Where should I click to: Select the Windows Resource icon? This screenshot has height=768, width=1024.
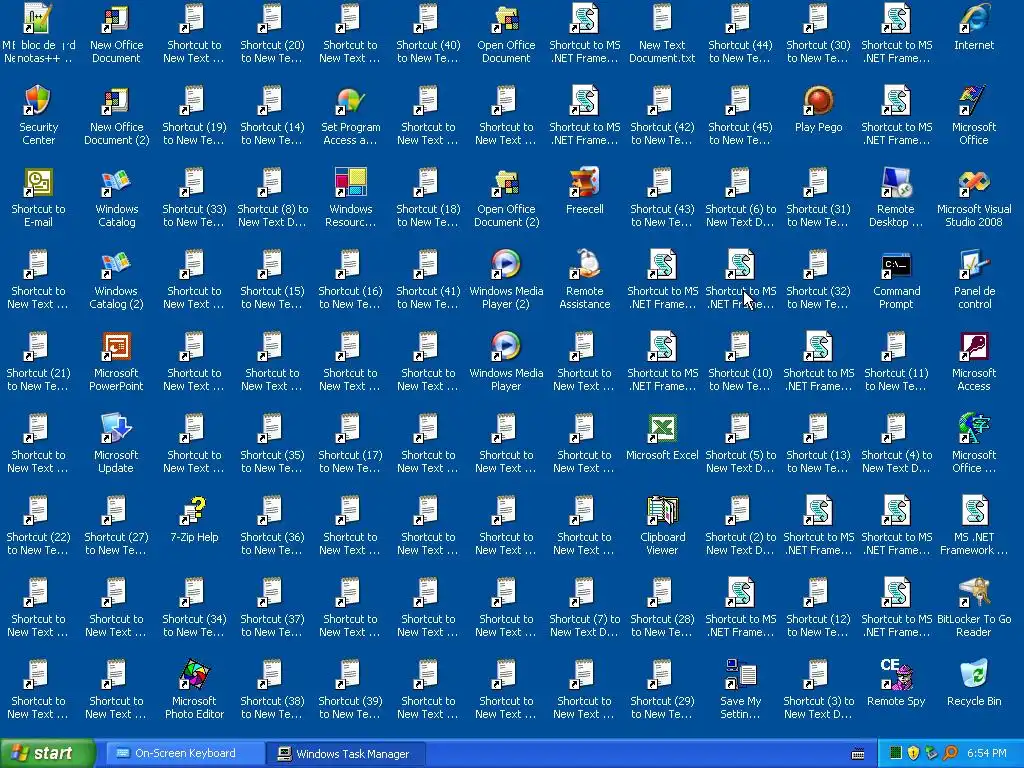[x=350, y=197]
